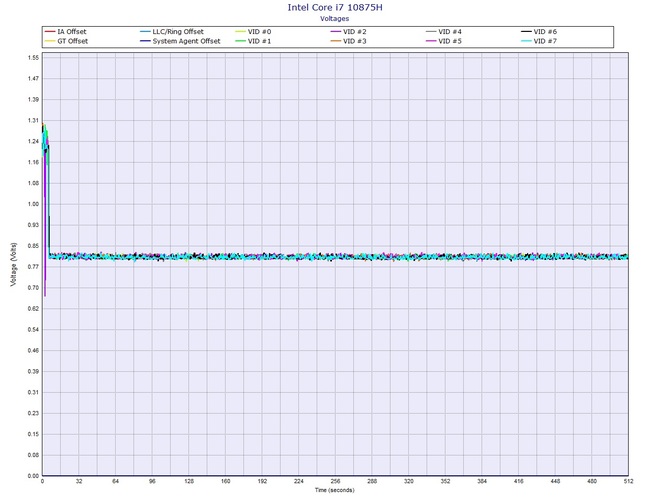Screen dimensions: 670x502
Task: Click the Intel Core i7 10875H title
Action: [x=335, y=7]
